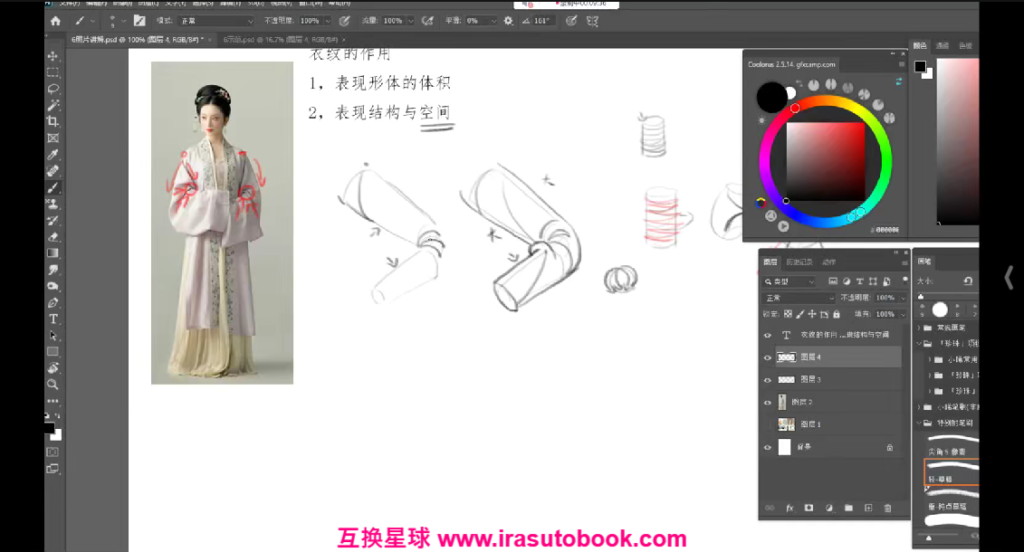Select the Eraser tool
The height and width of the screenshot is (552, 1024).
point(53,236)
